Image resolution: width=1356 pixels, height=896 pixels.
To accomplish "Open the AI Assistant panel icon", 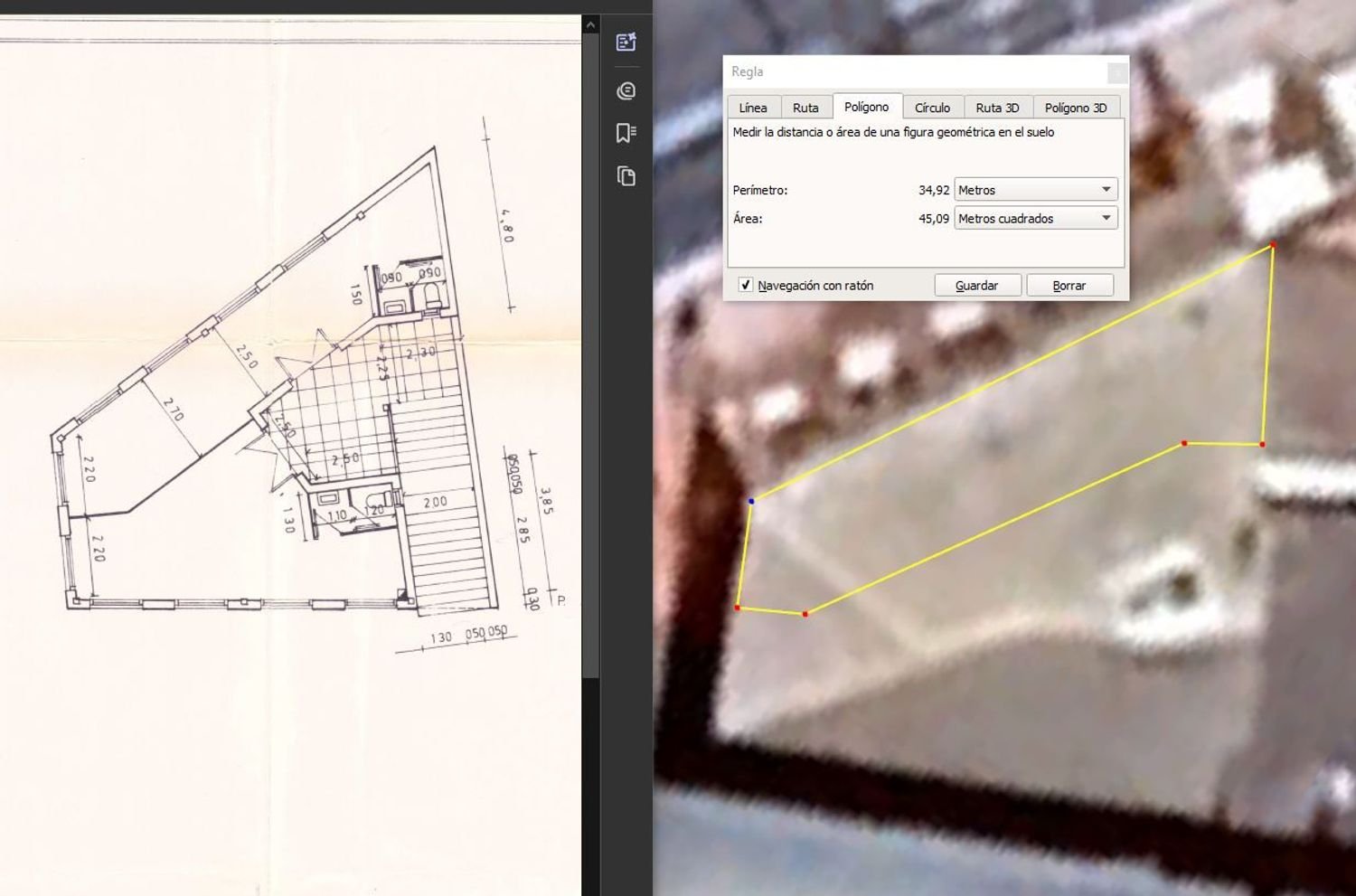I will (x=626, y=42).
